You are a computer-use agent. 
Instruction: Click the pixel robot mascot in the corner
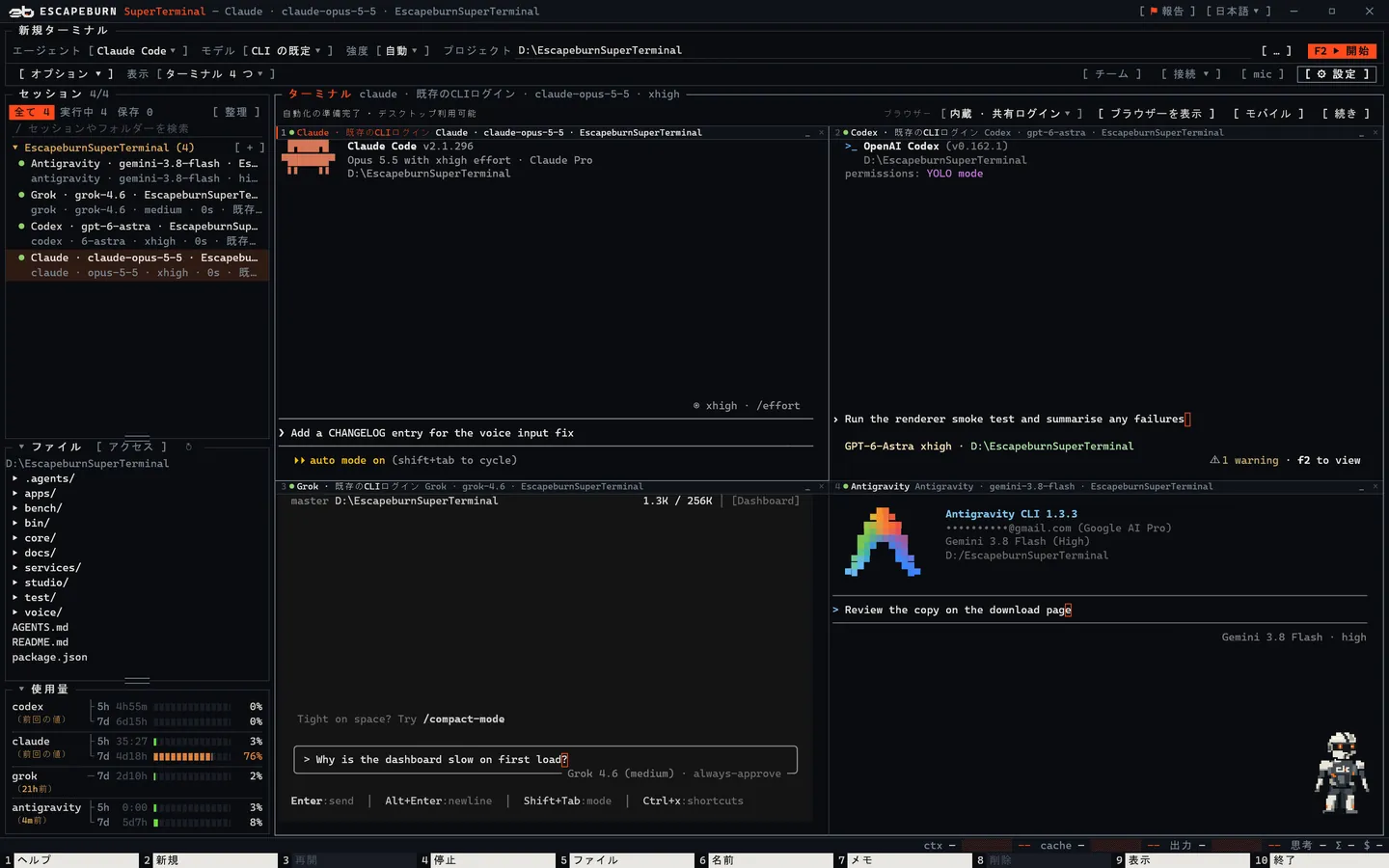click(x=1342, y=773)
